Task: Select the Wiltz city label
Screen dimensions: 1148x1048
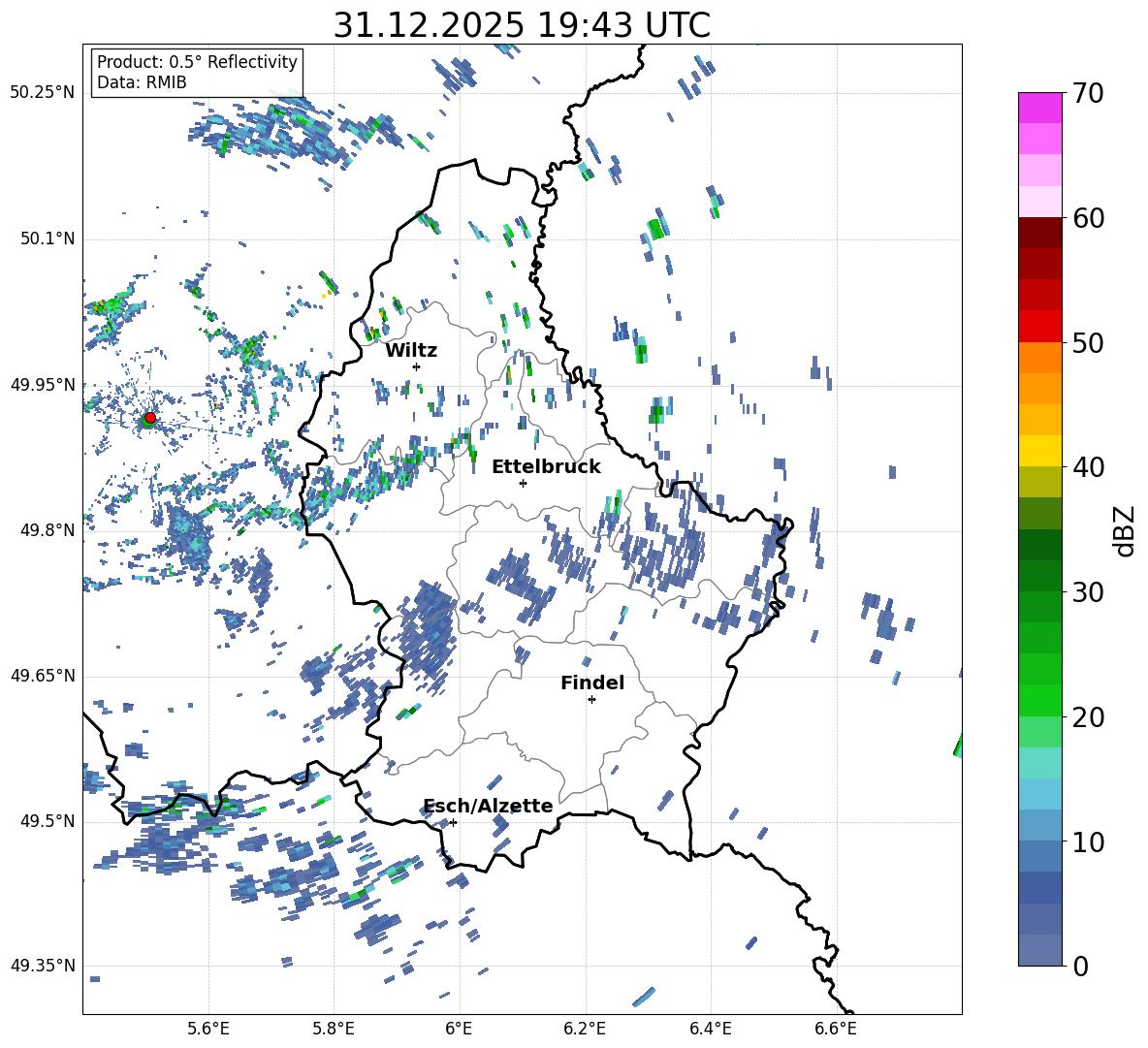Action: click(411, 351)
